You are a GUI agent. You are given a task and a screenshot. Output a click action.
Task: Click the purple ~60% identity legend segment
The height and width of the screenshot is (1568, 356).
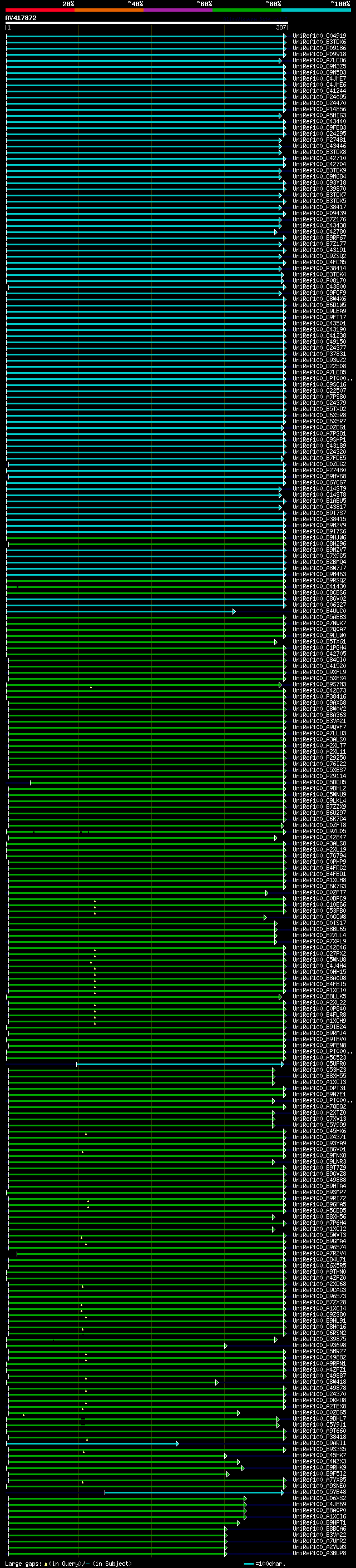click(179, 11)
